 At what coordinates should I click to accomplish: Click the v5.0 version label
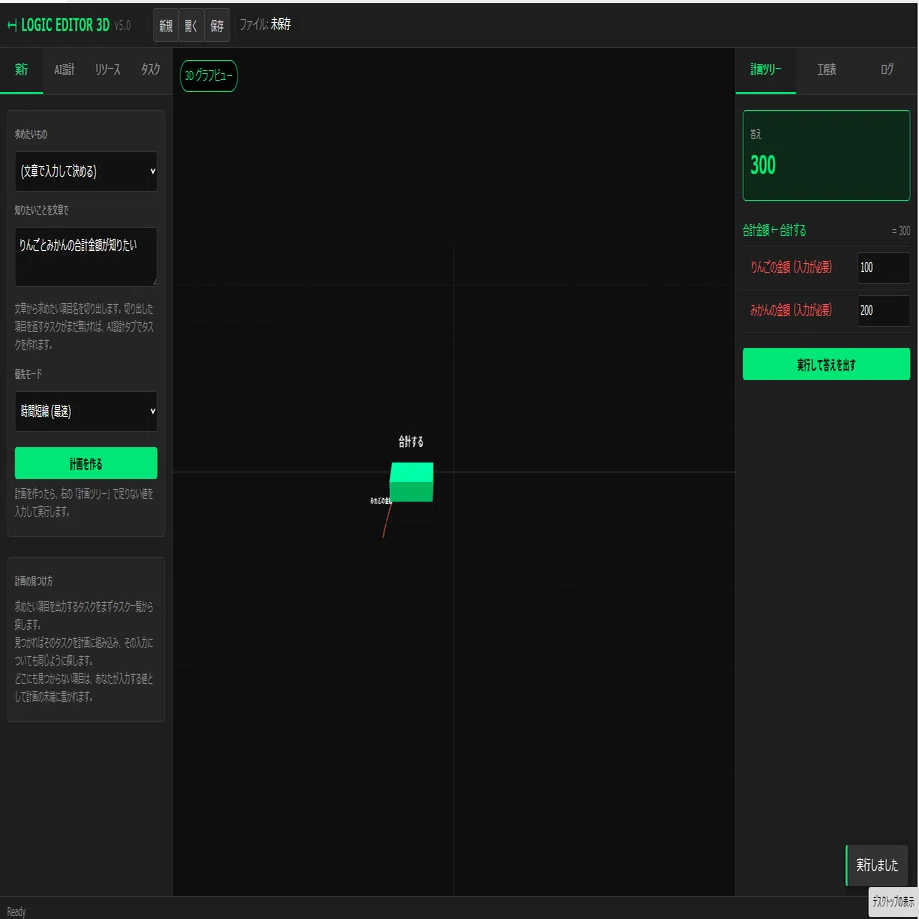122,25
